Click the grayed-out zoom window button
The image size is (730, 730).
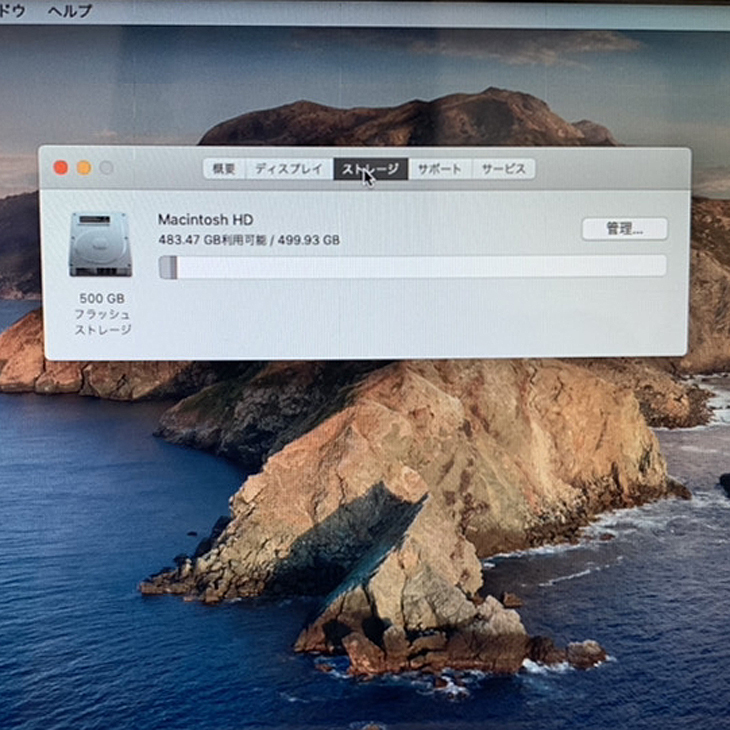click(x=106, y=168)
